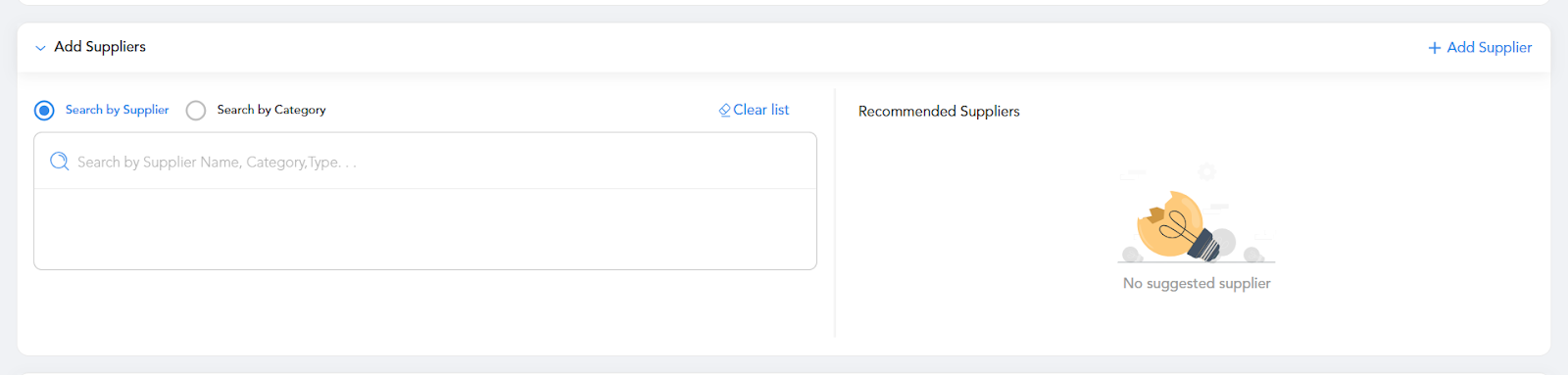1568x375 pixels.
Task: Click the Clear list link text
Action: click(x=760, y=110)
